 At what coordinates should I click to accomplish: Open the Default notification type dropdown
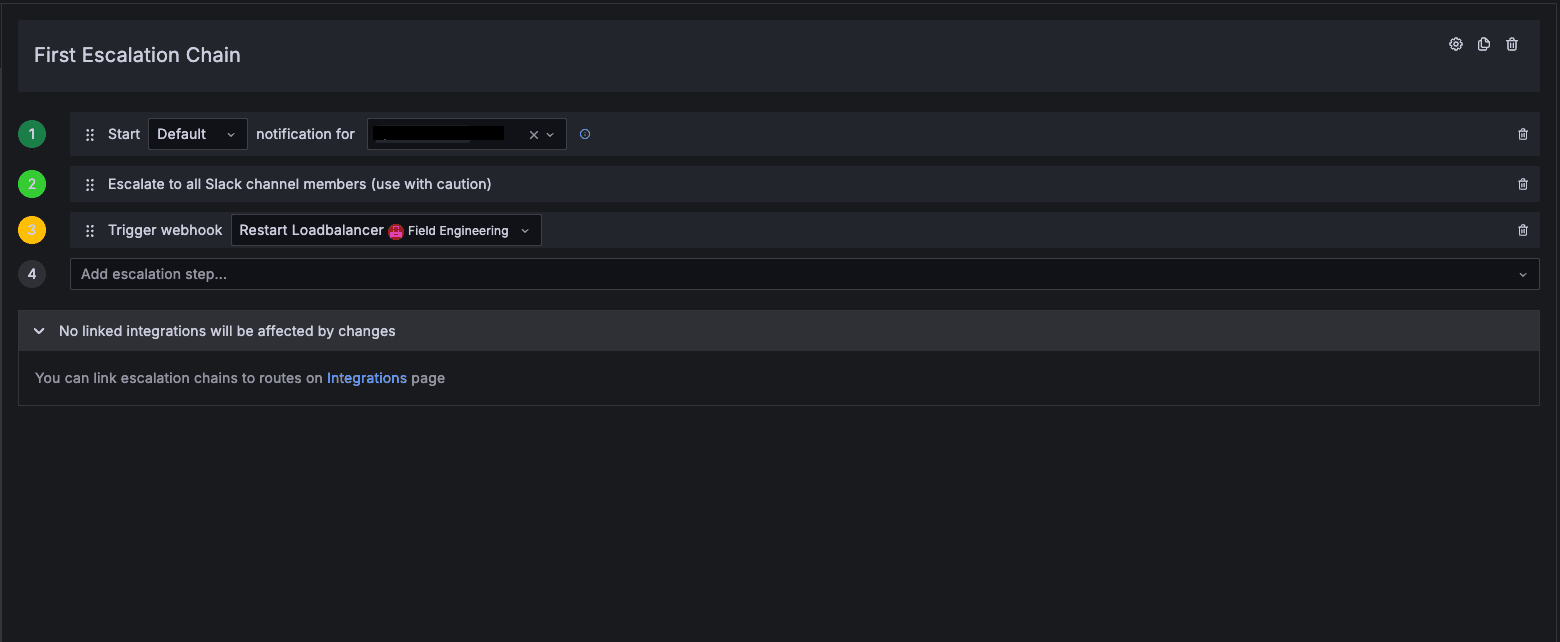198,134
